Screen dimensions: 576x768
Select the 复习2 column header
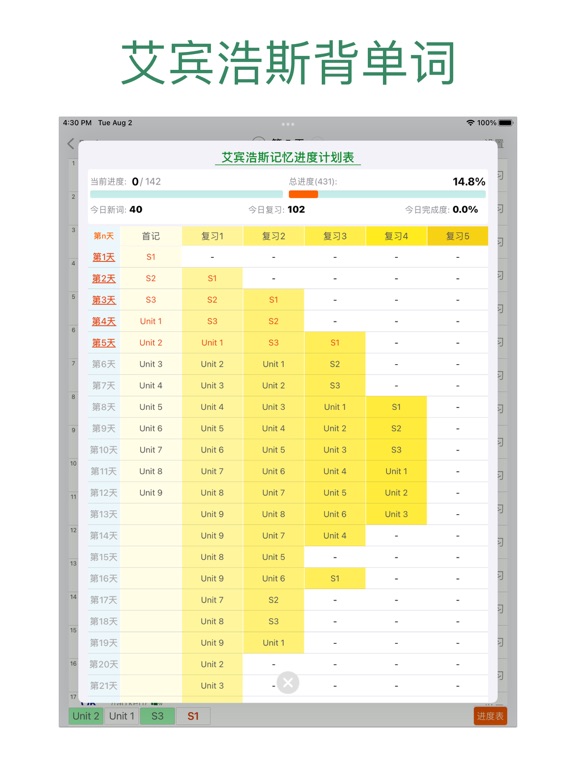[x=273, y=236]
